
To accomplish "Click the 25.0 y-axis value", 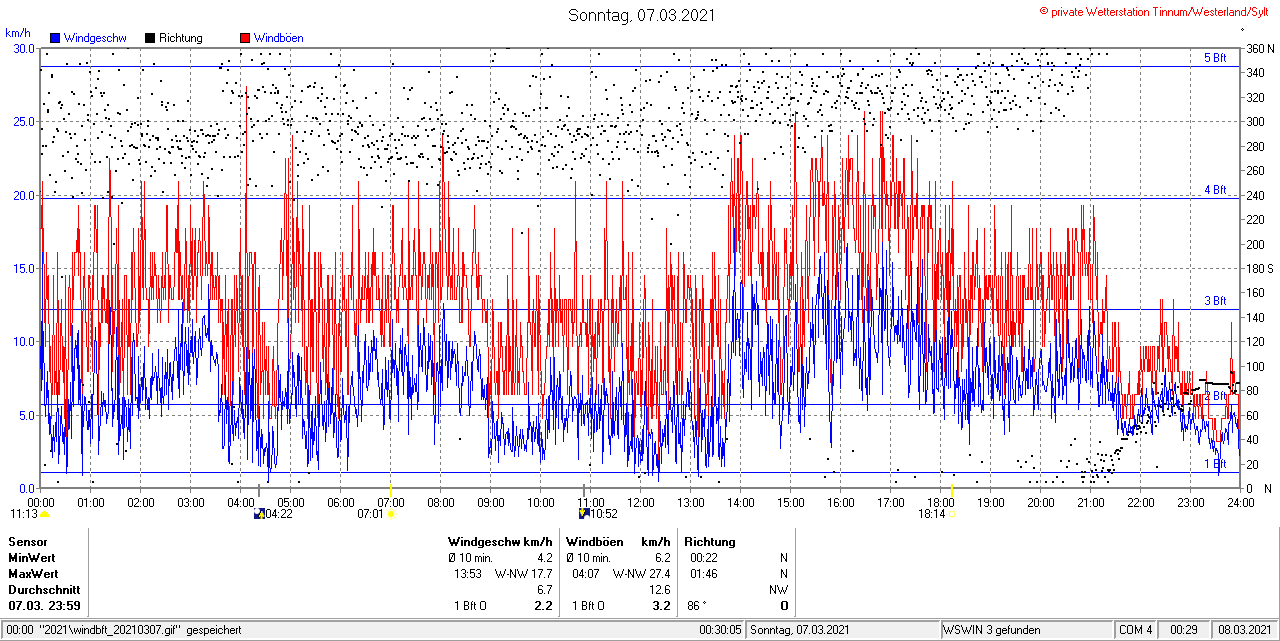I will click(x=24, y=121).
